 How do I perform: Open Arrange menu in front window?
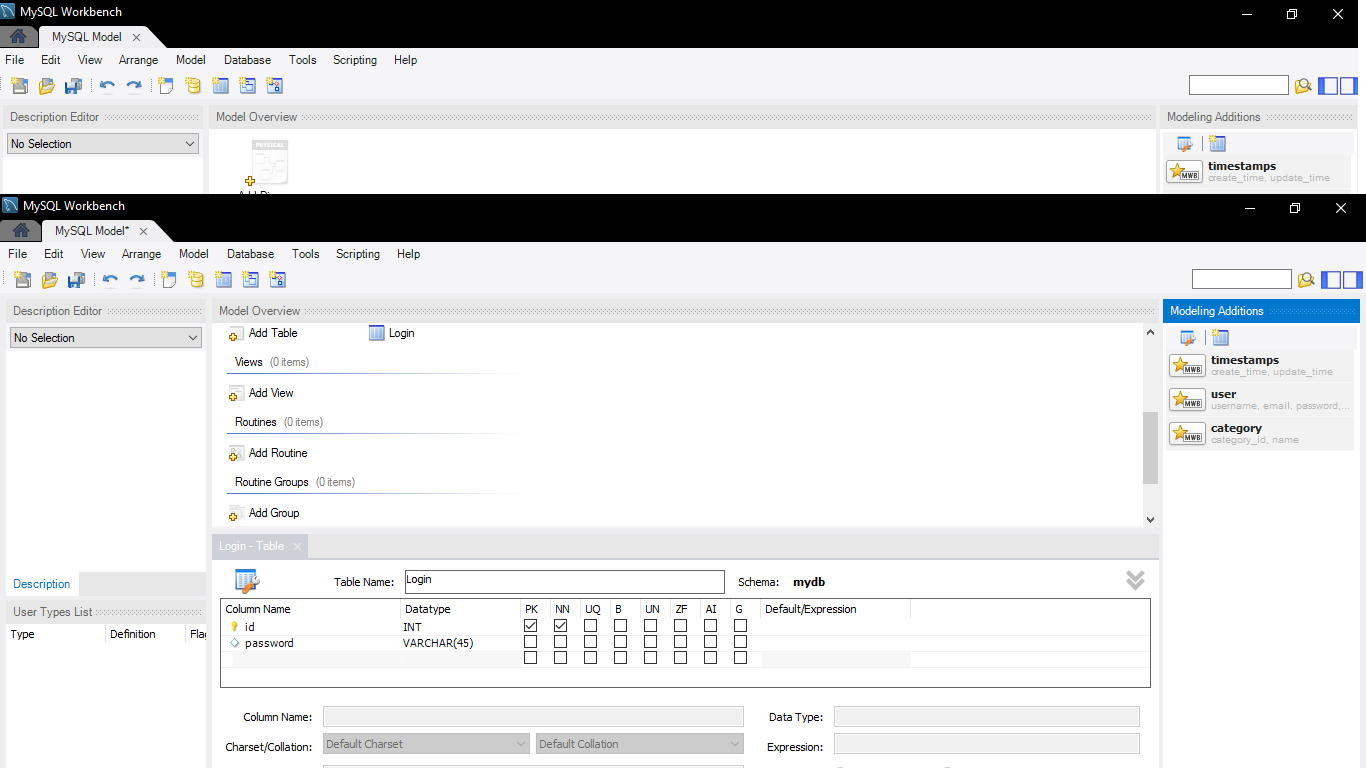click(x=141, y=254)
